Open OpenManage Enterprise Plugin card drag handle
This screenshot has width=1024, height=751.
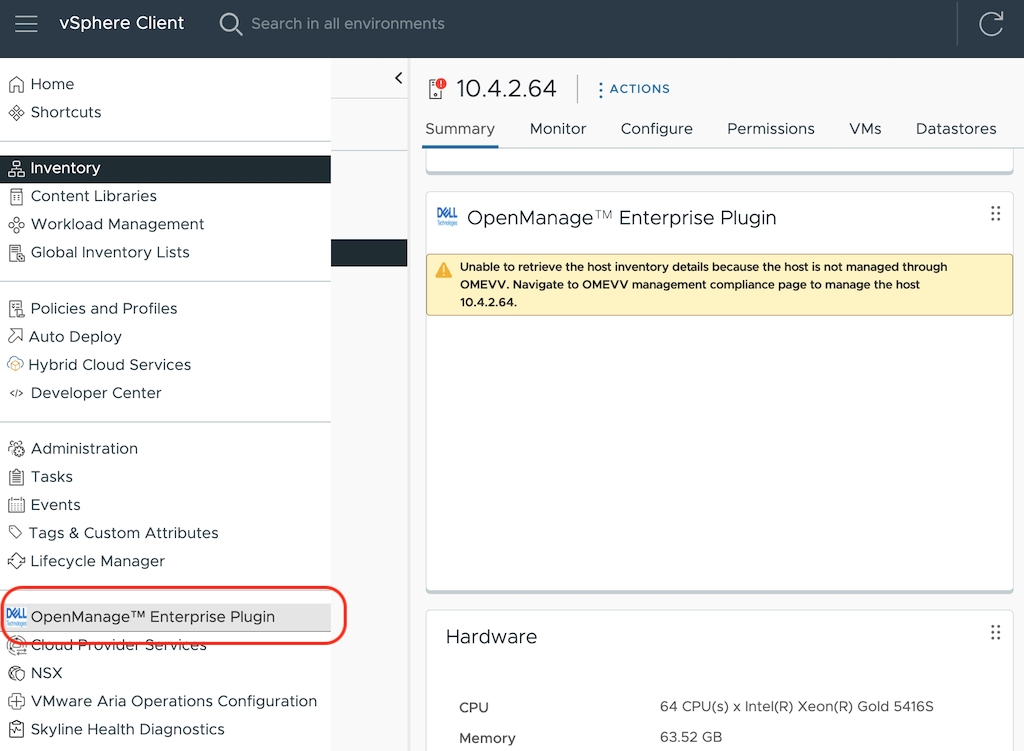(995, 214)
